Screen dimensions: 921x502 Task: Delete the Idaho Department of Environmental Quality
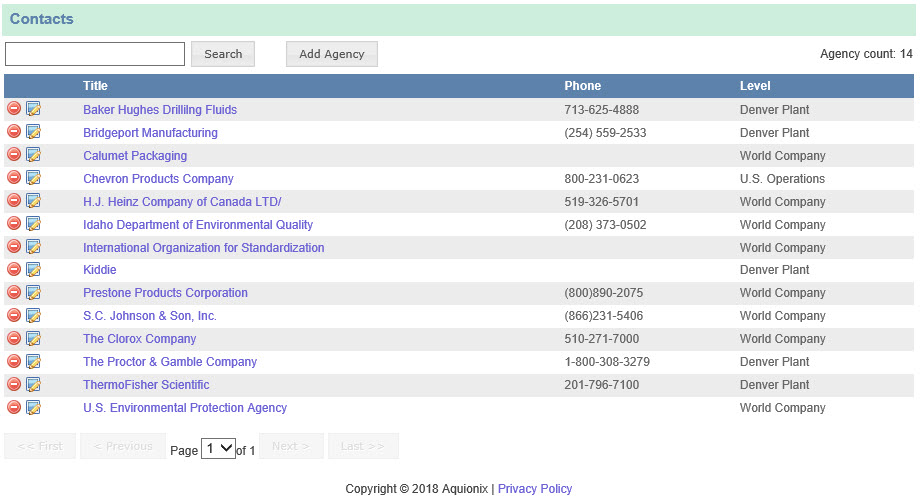click(14, 223)
